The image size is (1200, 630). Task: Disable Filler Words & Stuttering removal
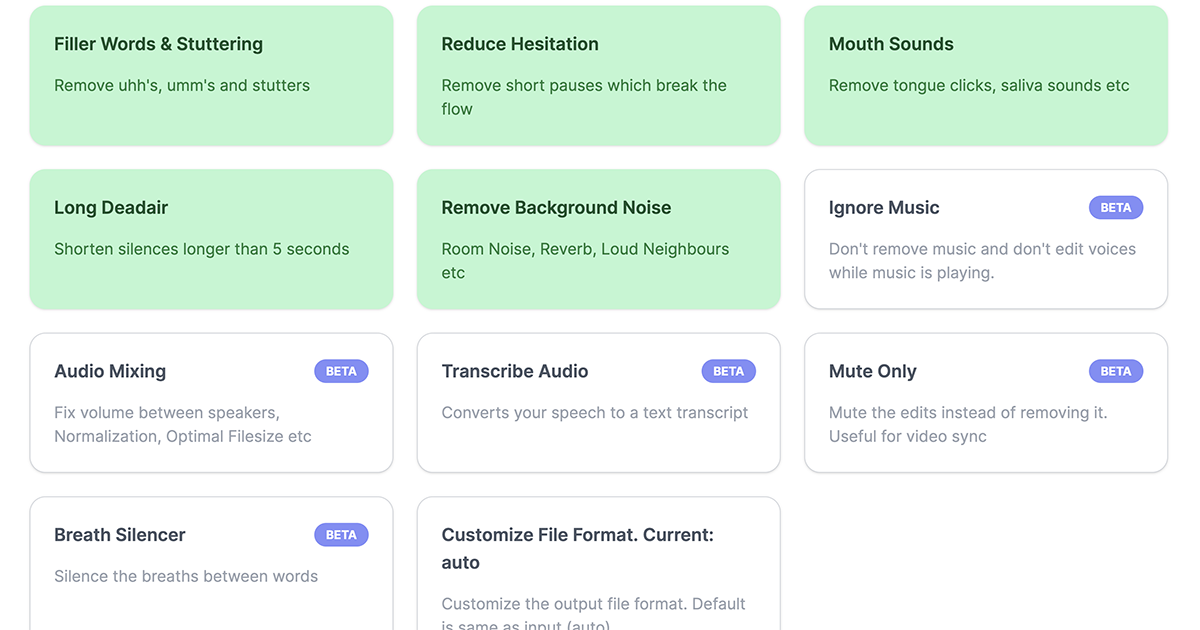tap(211, 75)
